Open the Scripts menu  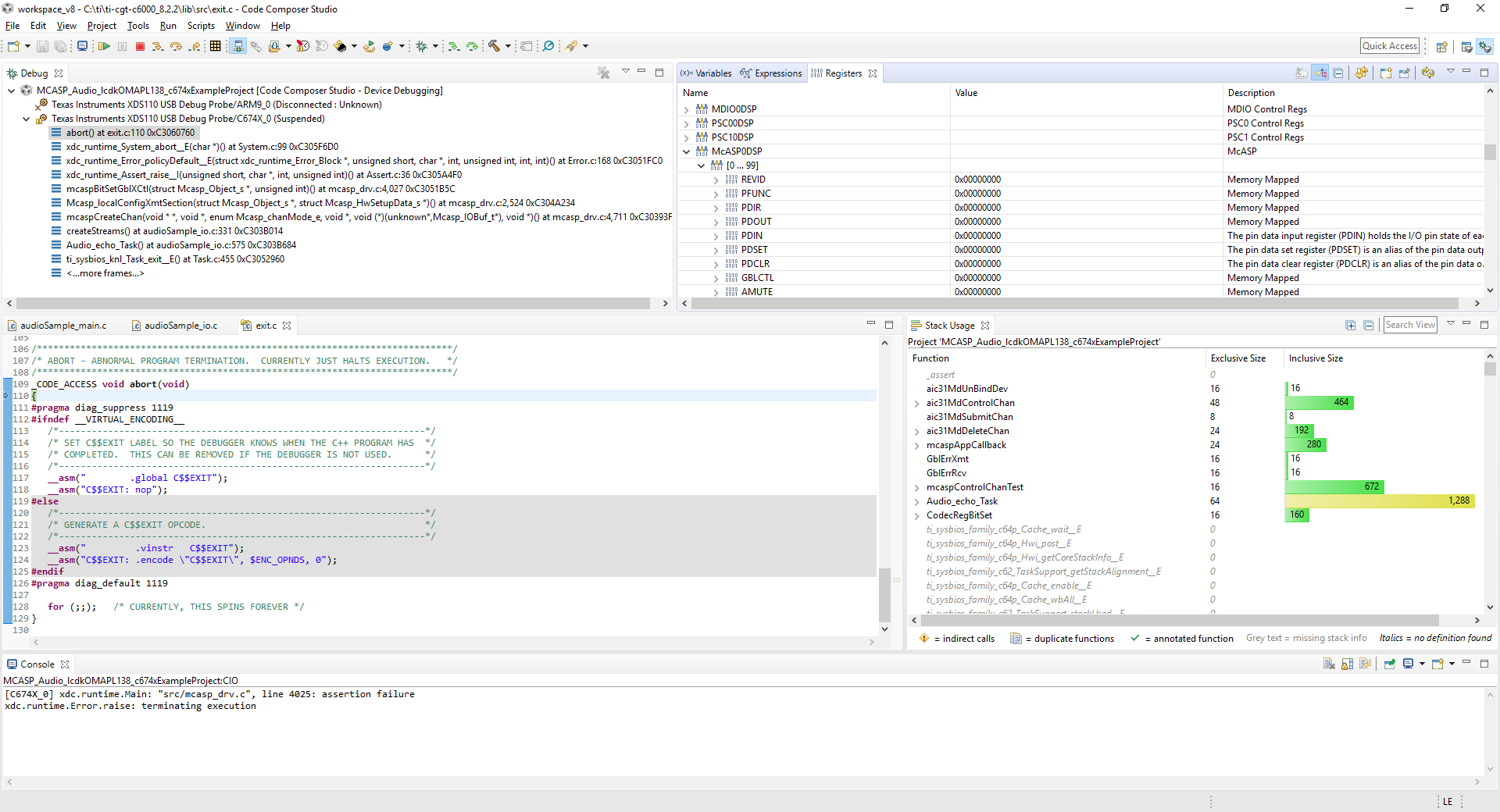pos(201,26)
